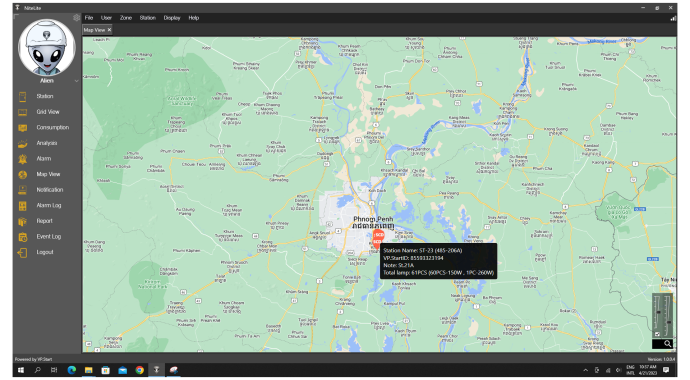Open Windows Start menu
The width and height of the screenshot is (690, 380).
pos(21,370)
